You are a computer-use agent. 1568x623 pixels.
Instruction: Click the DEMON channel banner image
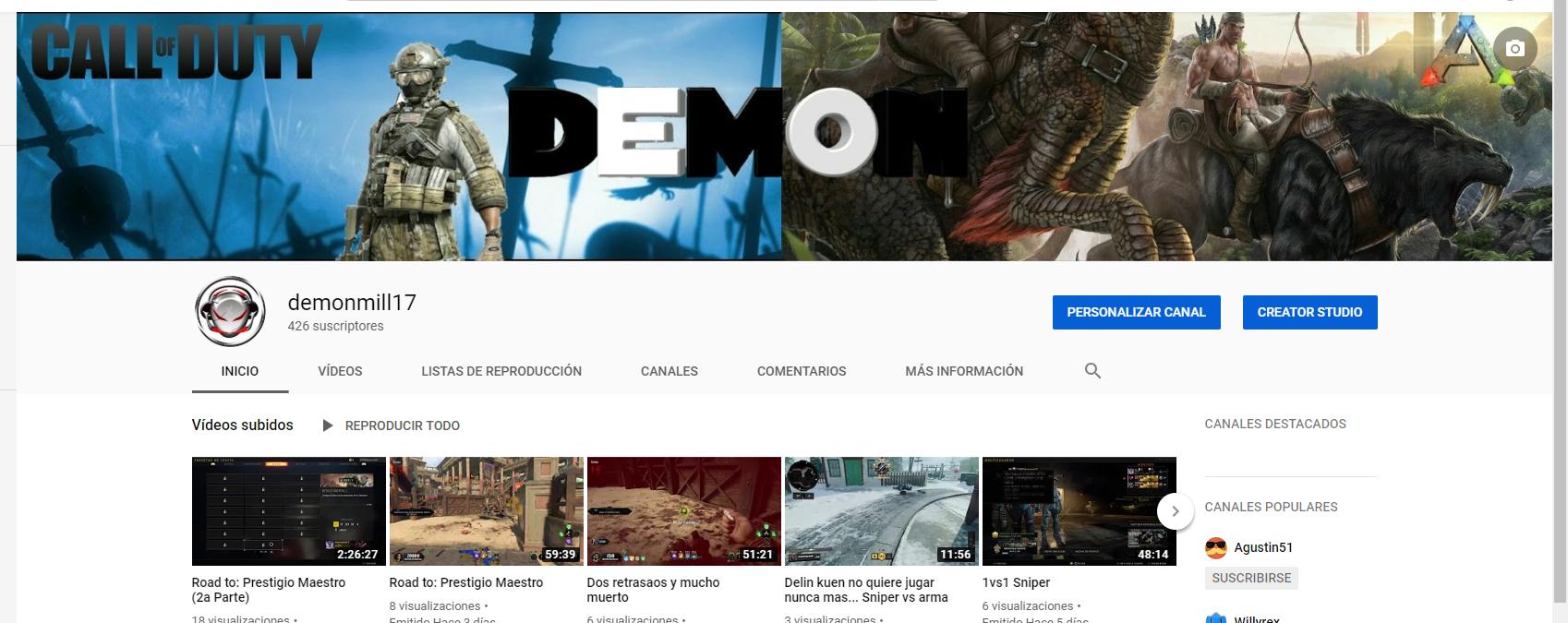click(x=784, y=137)
